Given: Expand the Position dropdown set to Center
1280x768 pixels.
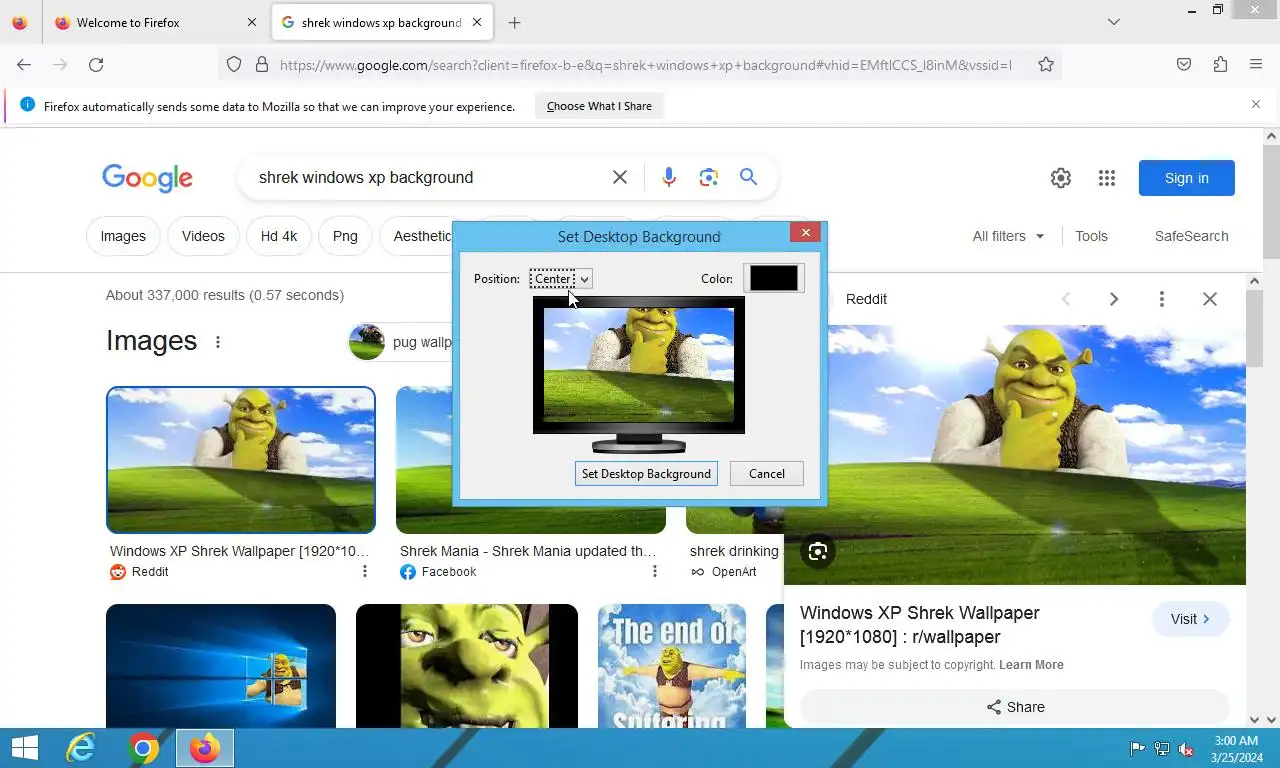Looking at the screenshot, I should [561, 279].
